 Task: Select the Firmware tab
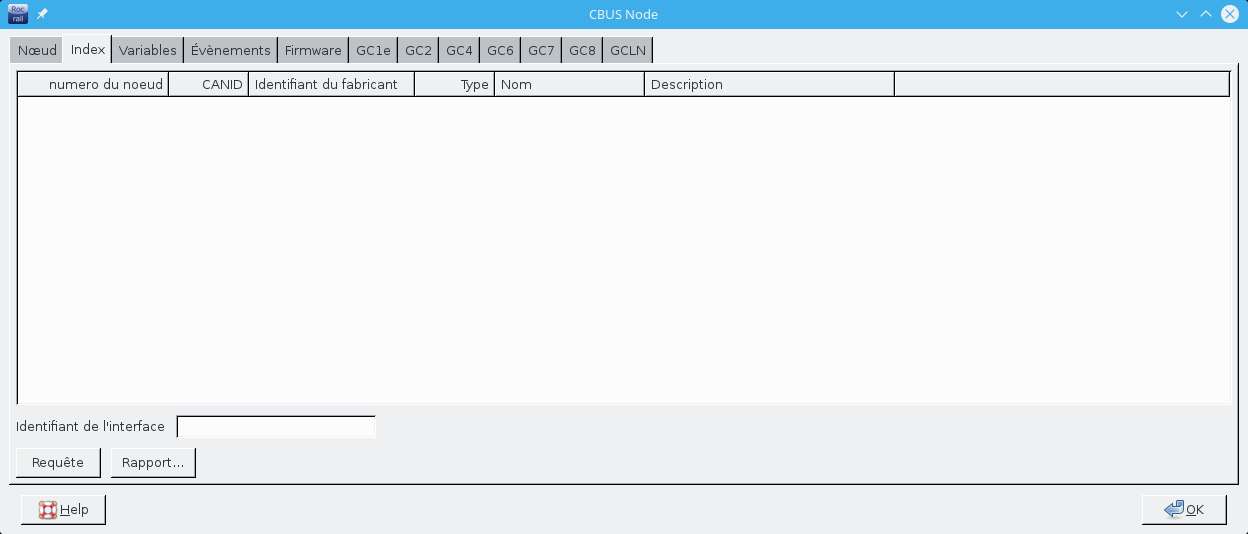point(313,50)
